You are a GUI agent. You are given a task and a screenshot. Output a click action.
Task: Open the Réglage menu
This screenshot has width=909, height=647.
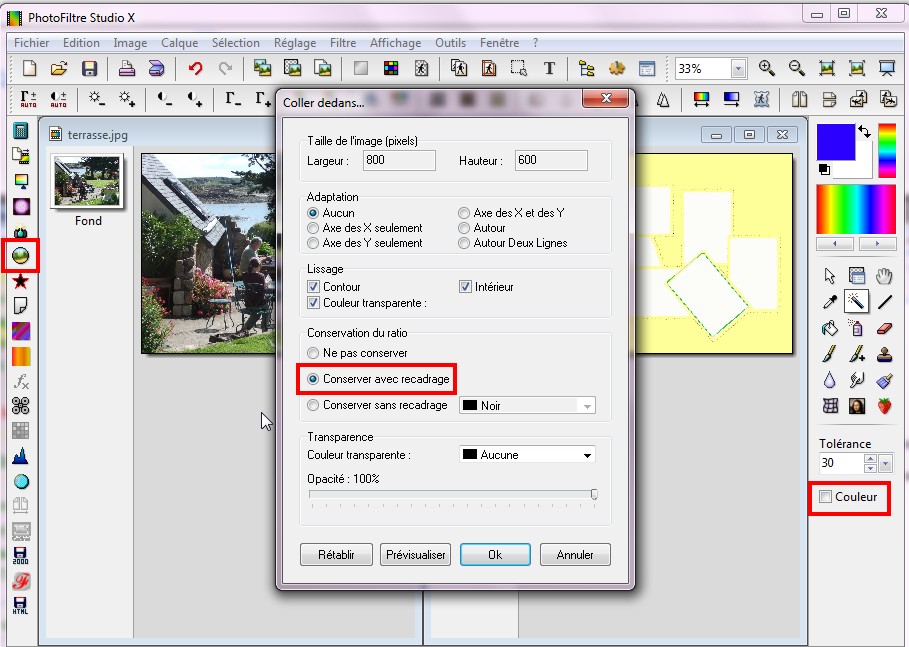pyautogui.click(x=294, y=43)
